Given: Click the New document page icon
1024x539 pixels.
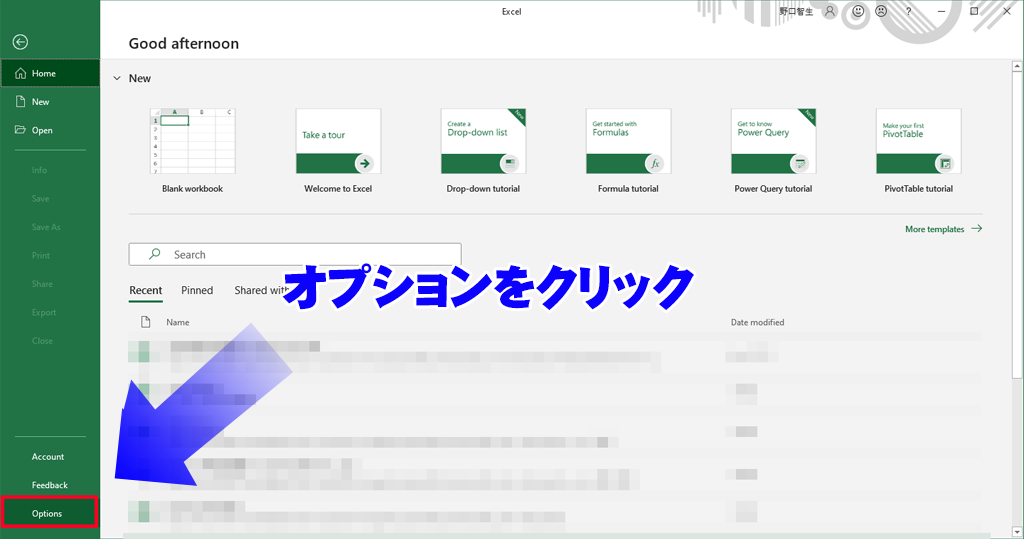Looking at the screenshot, I should [x=20, y=101].
